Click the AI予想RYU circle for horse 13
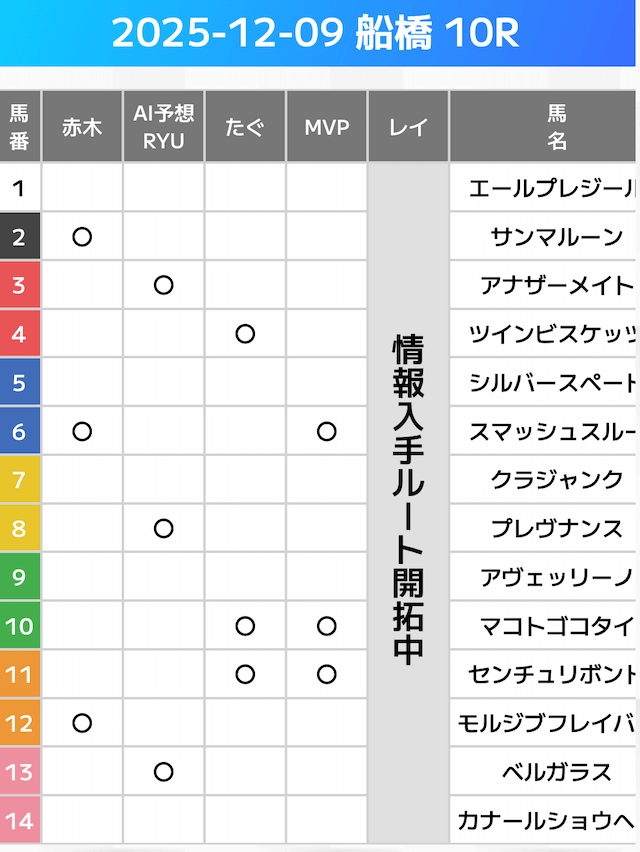 pos(164,772)
